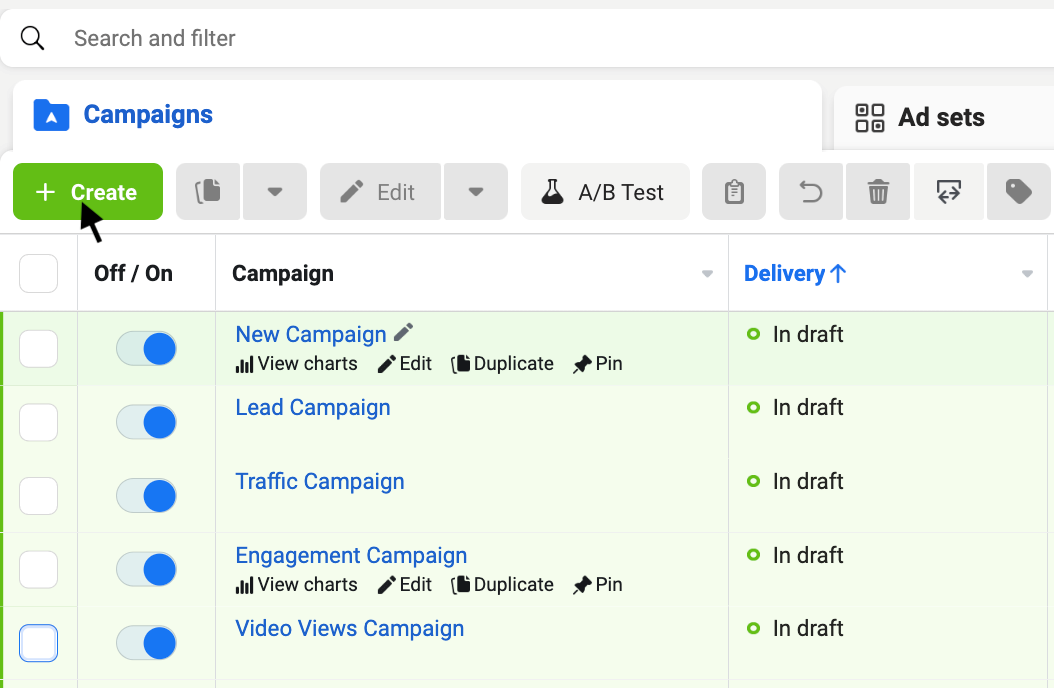Image resolution: width=1054 pixels, height=688 pixels.
Task: Click the search magnifier icon
Action: pyautogui.click(x=32, y=38)
